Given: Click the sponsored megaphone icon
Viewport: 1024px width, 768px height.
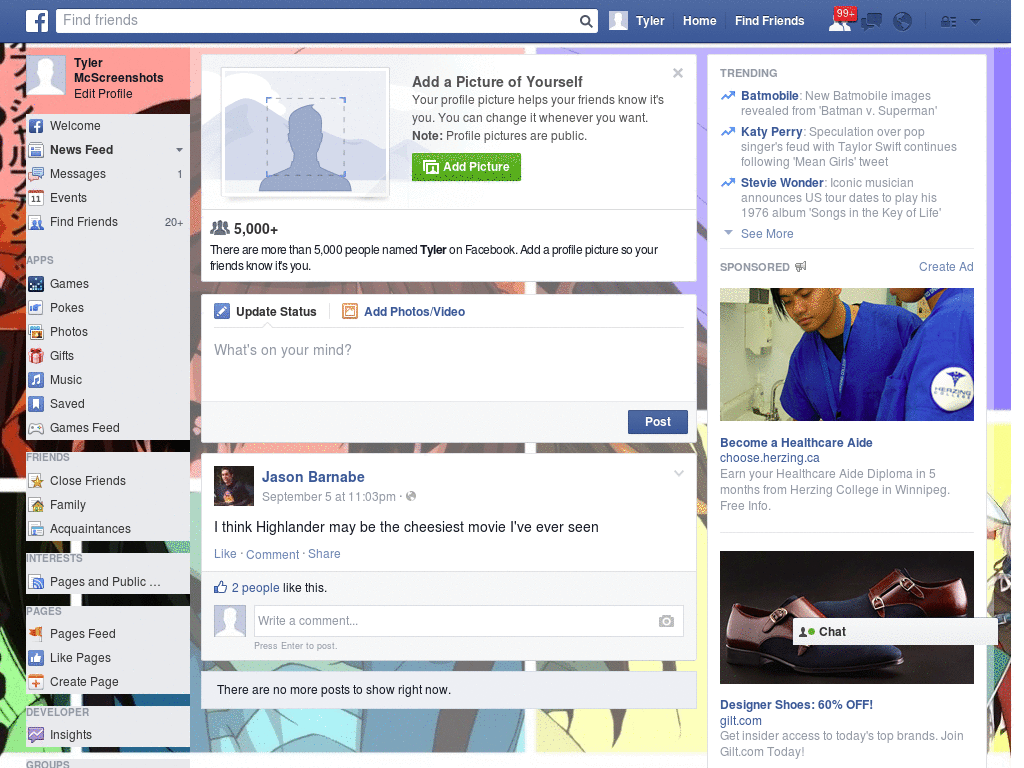Looking at the screenshot, I should click(801, 266).
